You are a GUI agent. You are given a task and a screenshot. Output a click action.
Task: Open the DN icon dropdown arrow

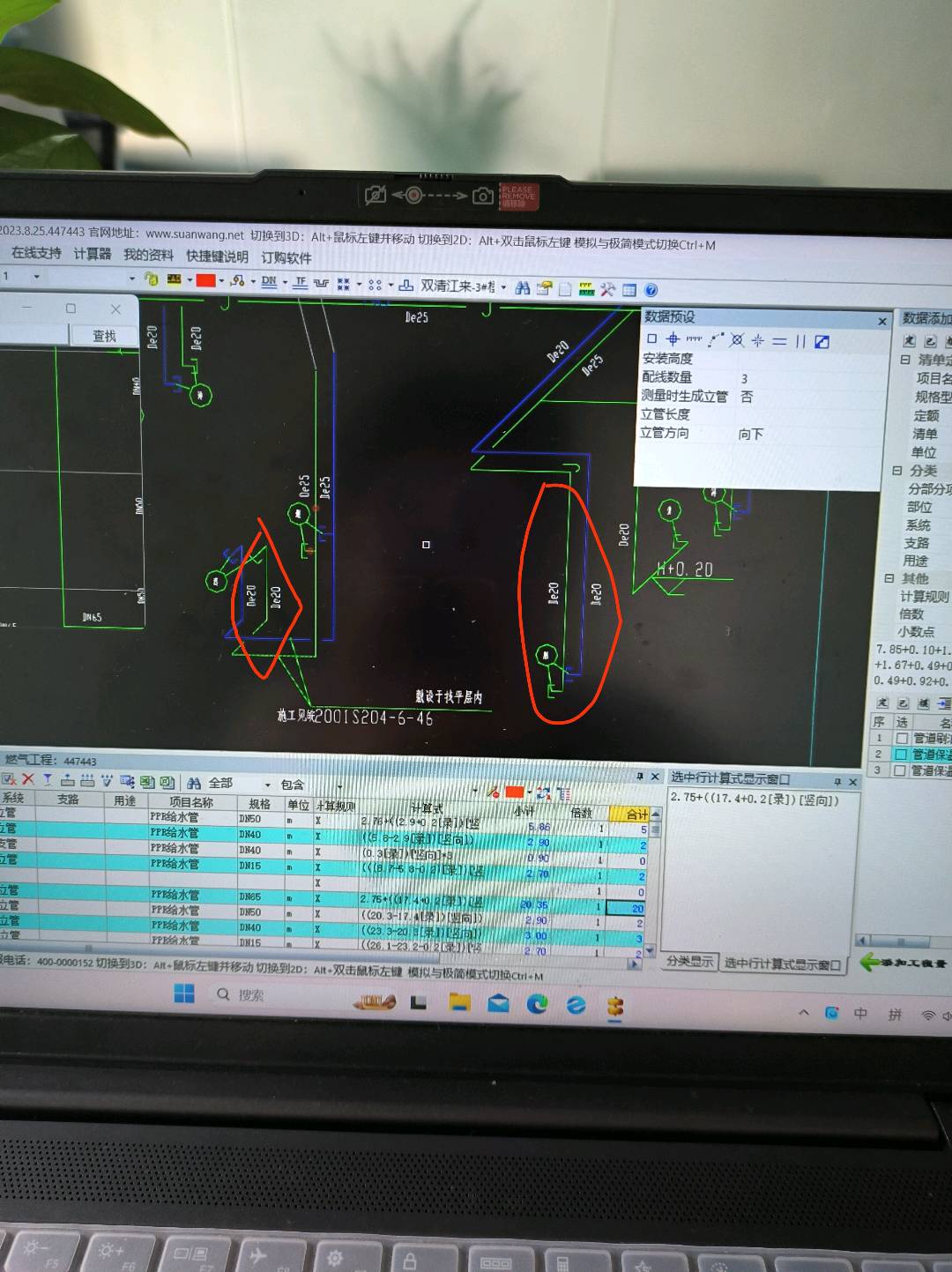(285, 282)
